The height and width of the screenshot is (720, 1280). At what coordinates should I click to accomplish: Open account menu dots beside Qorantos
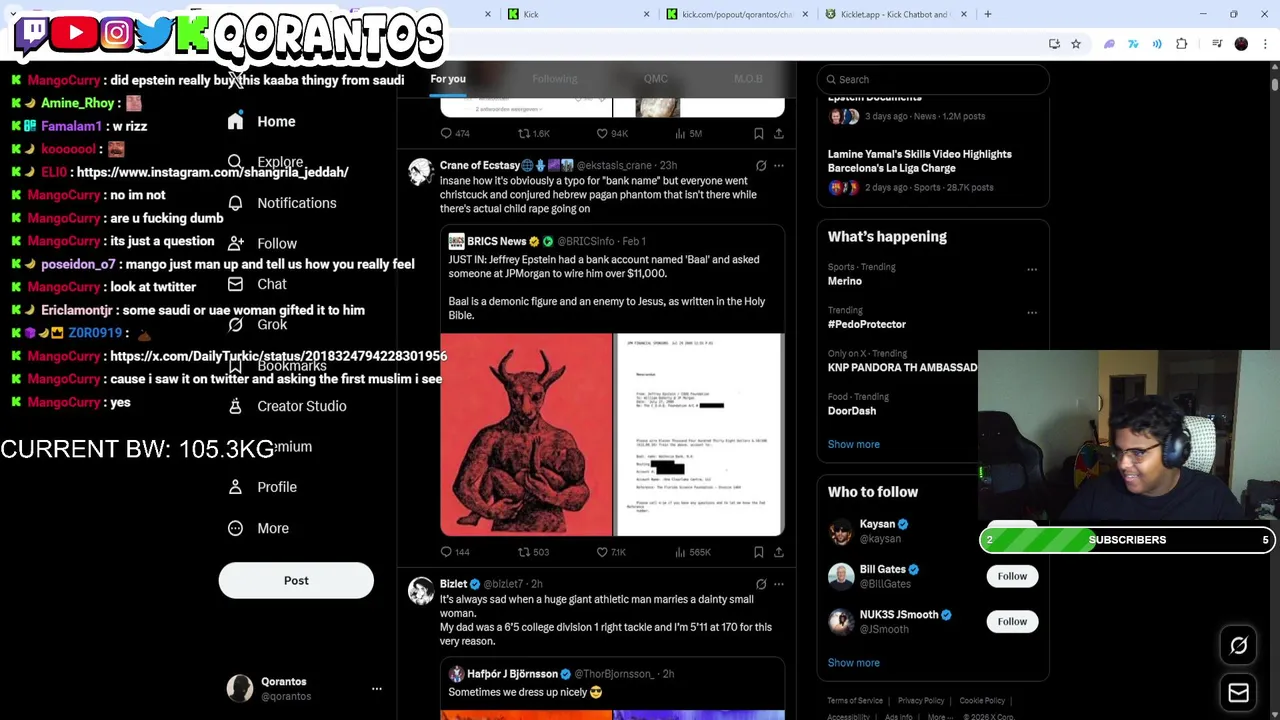coord(377,689)
